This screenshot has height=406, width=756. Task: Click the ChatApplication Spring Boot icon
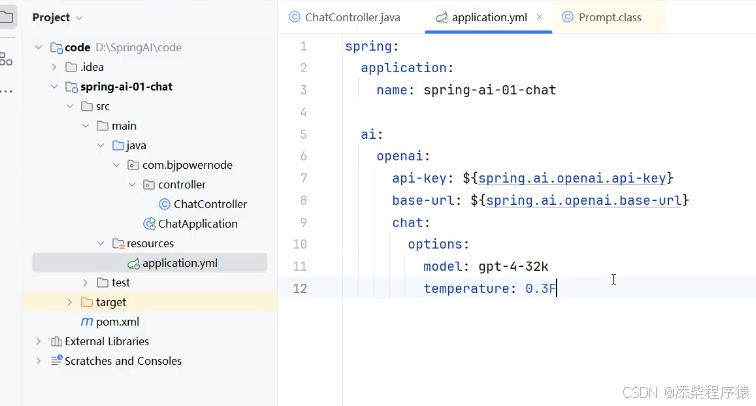(149, 224)
